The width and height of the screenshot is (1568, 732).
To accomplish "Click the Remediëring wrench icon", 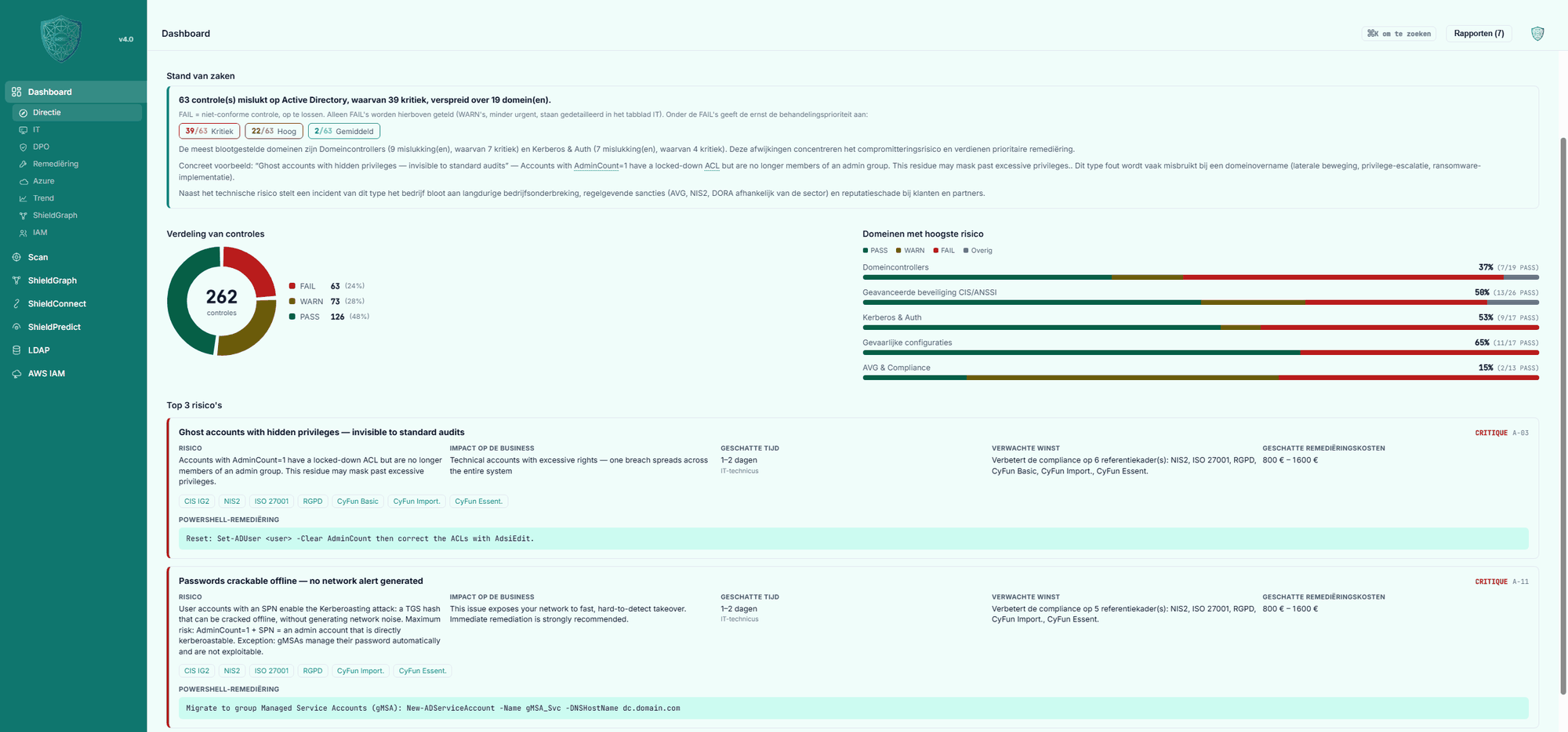I will click(x=24, y=165).
